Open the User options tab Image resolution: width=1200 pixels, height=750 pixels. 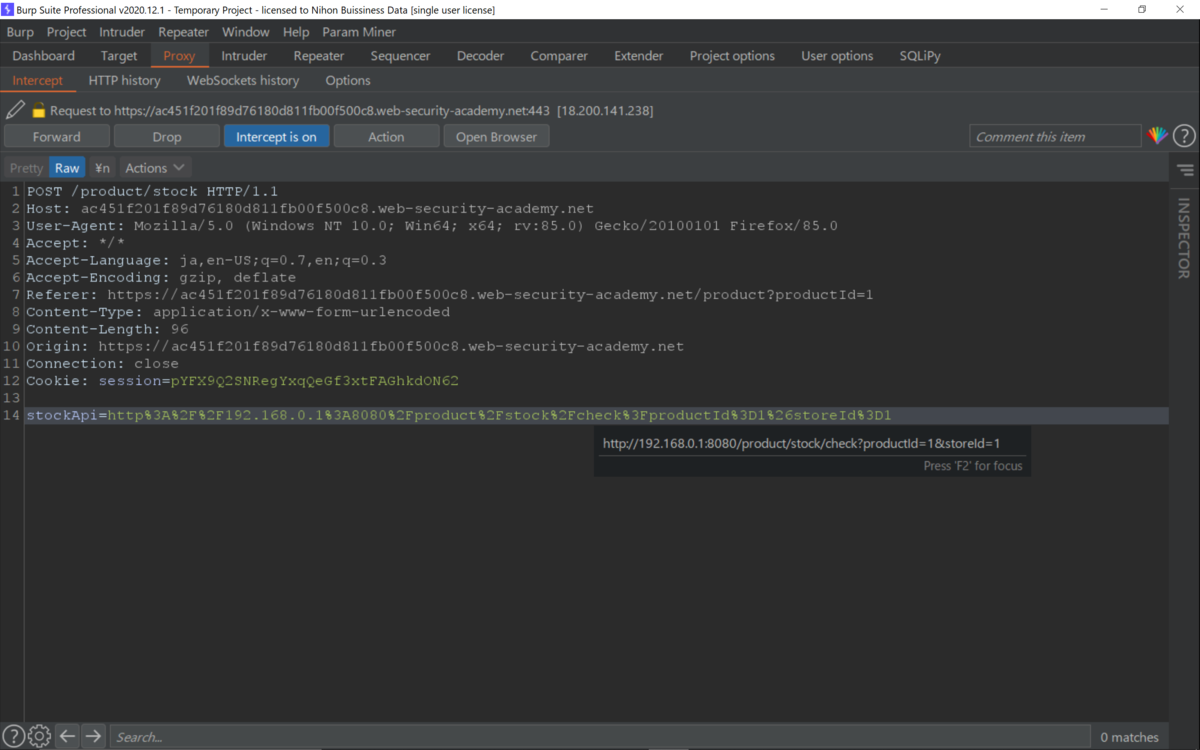point(837,56)
